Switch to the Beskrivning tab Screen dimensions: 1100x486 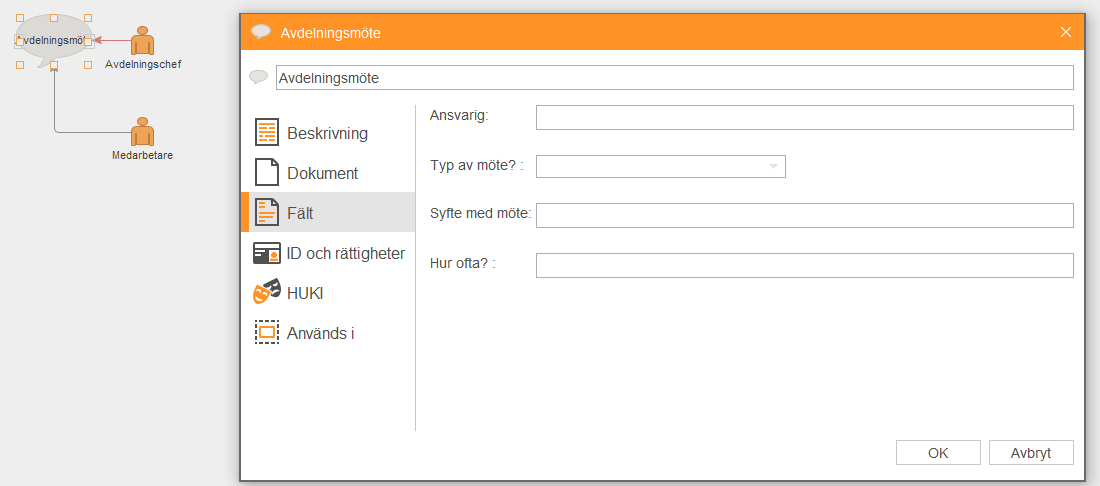coord(328,133)
